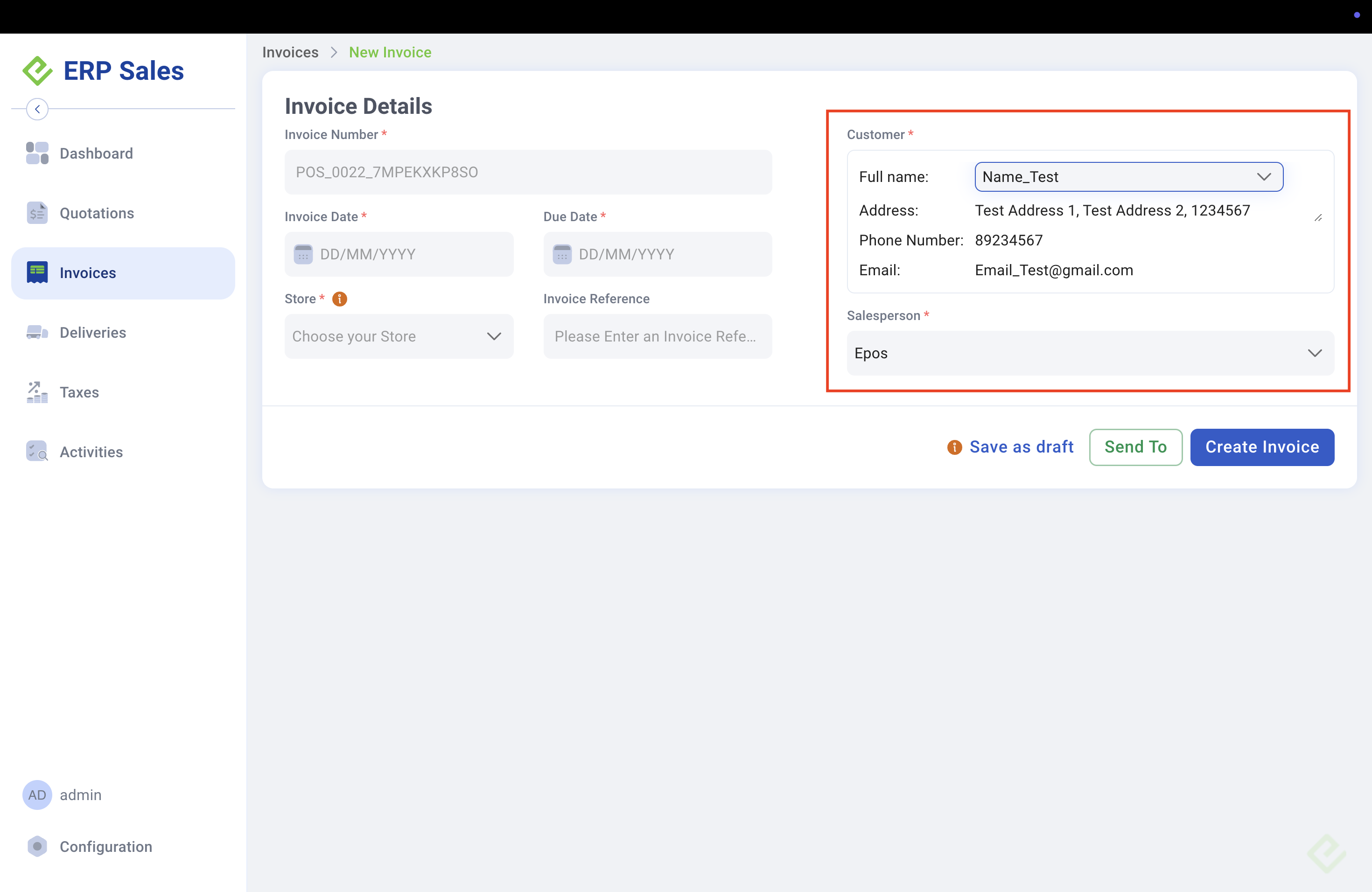
Task: Focus the Due Date input
Action: 658,254
